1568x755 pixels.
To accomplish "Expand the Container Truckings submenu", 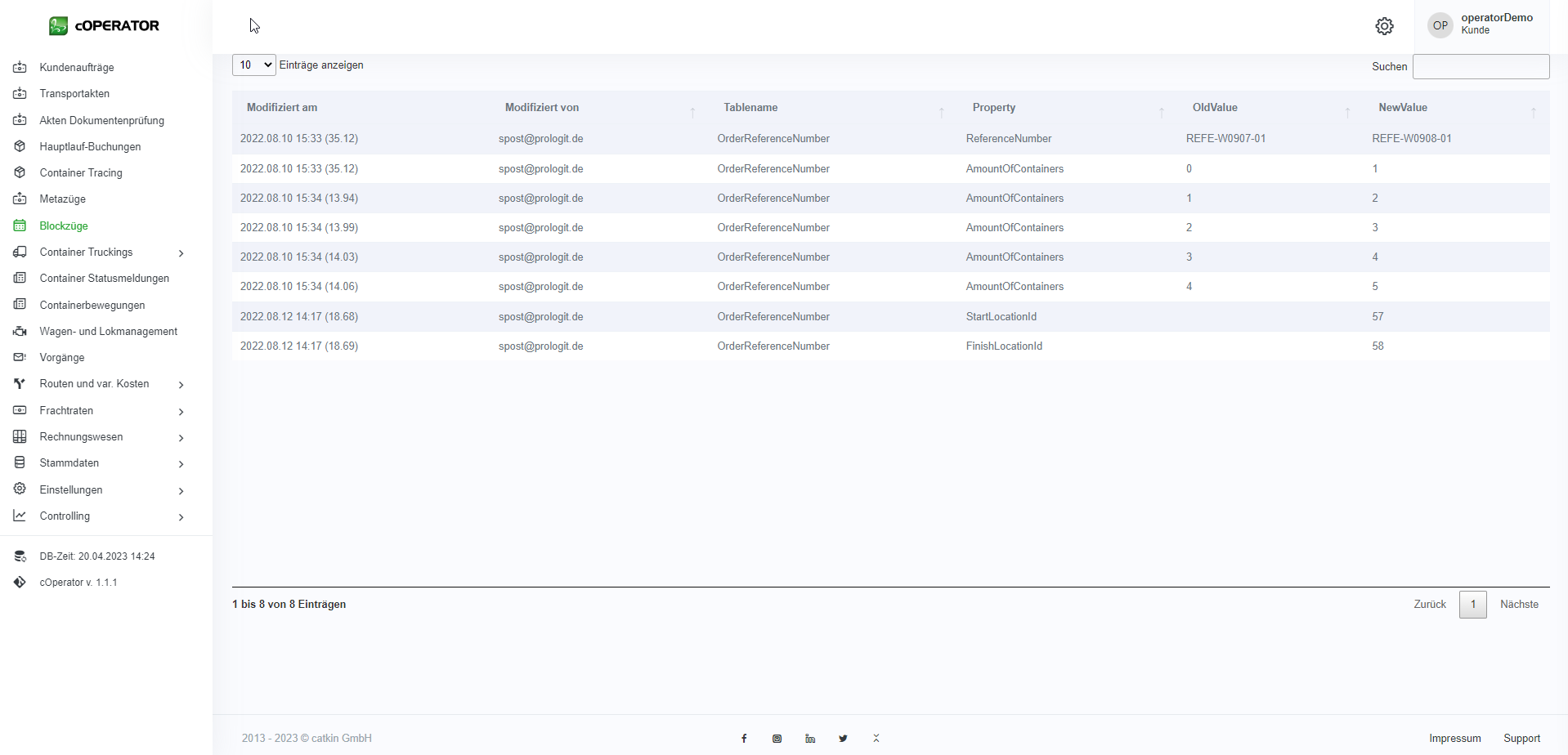I will 98,252.
